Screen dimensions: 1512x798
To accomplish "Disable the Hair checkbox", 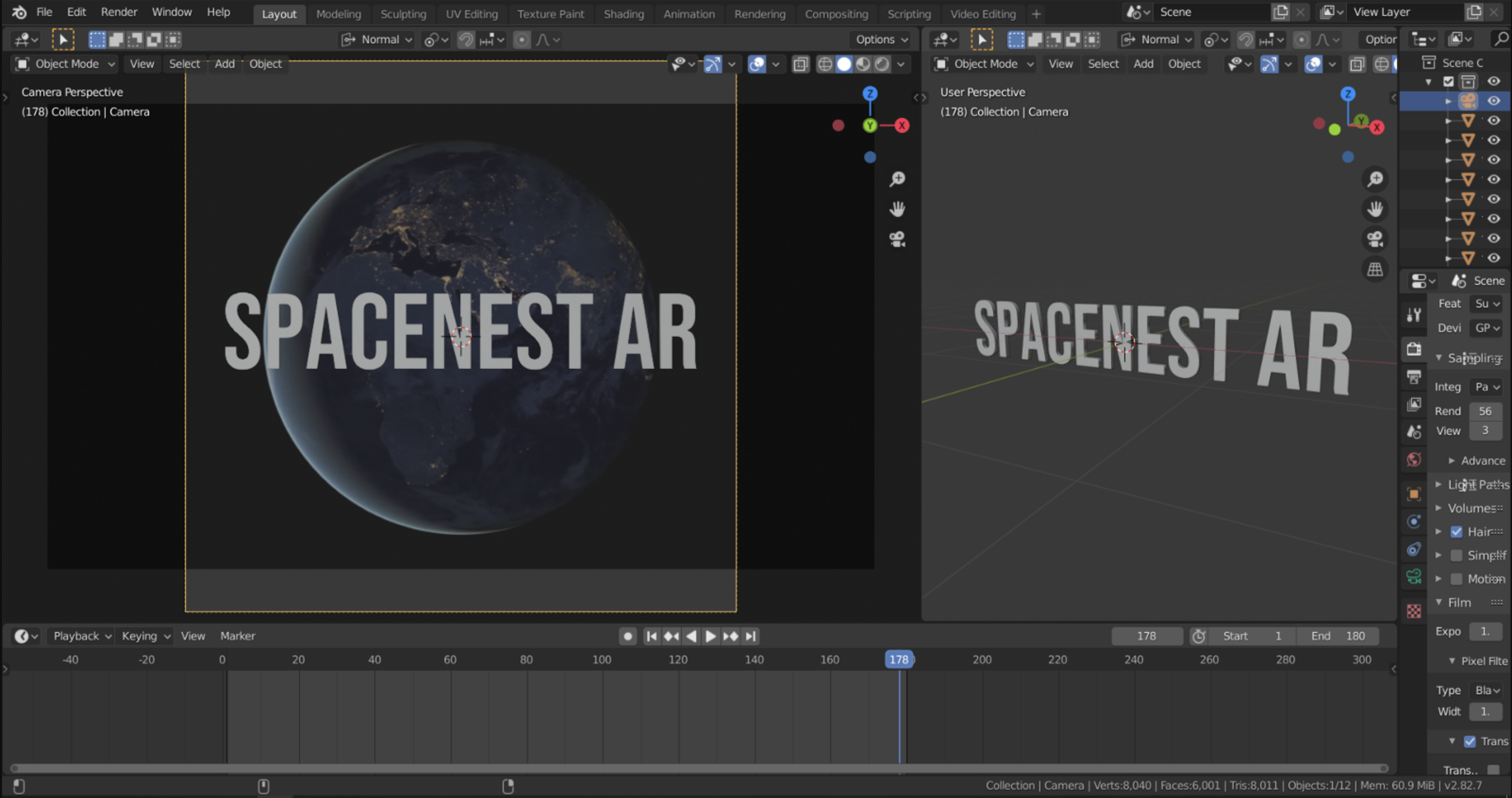I will click(1456, 532).
